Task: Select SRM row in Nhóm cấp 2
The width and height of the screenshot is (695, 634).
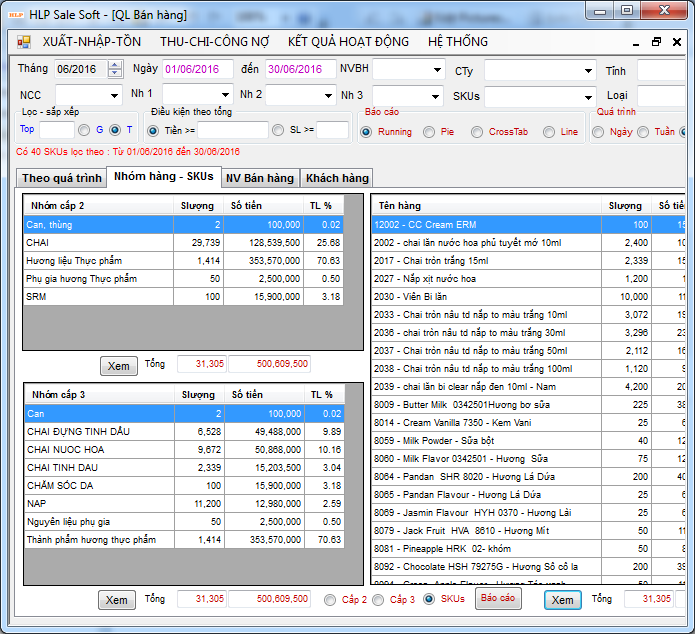Action: tap(184, 297)
